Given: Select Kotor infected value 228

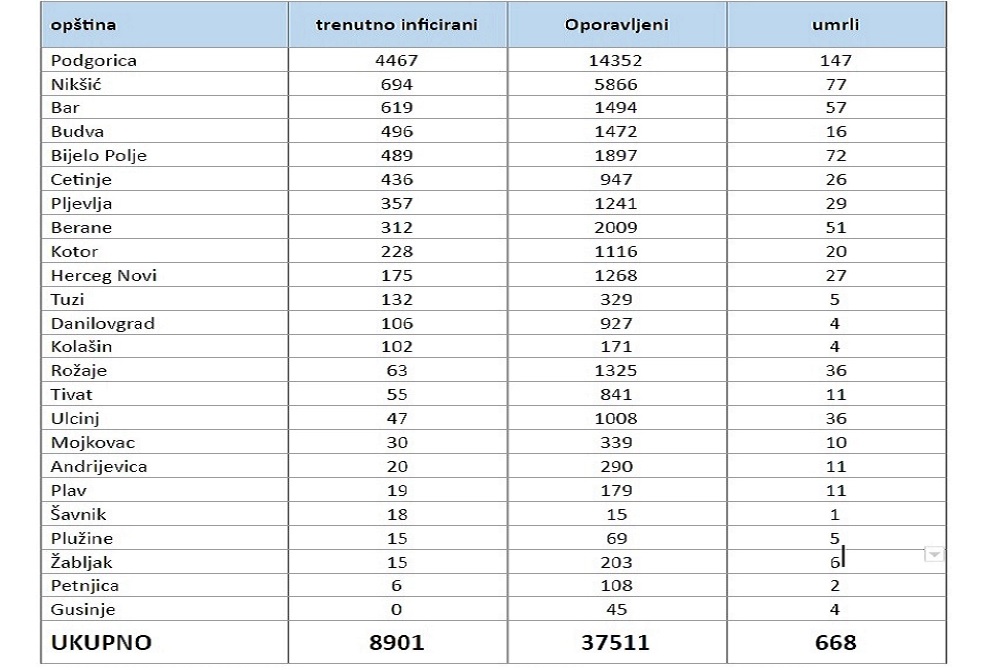Looking at the screenshot, I should tap(396, 252).
